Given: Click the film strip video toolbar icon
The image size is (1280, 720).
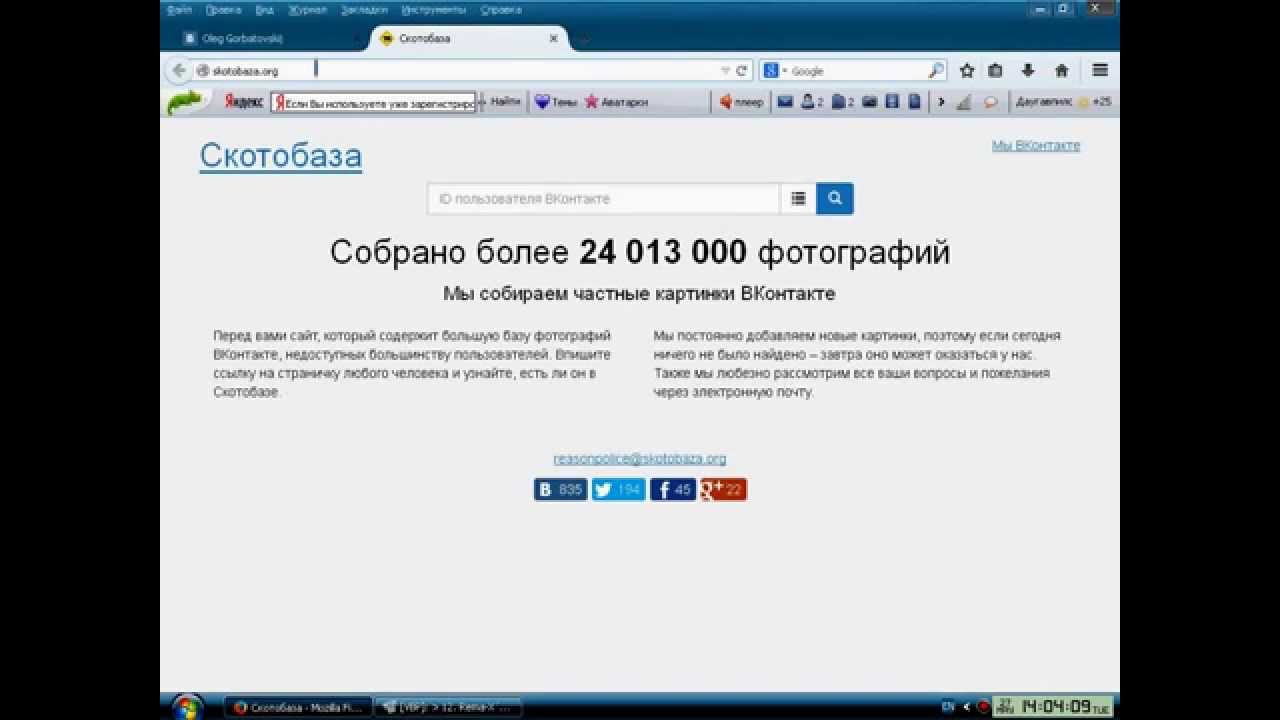Looking at the screenshot, I should (x=892, y=102).
